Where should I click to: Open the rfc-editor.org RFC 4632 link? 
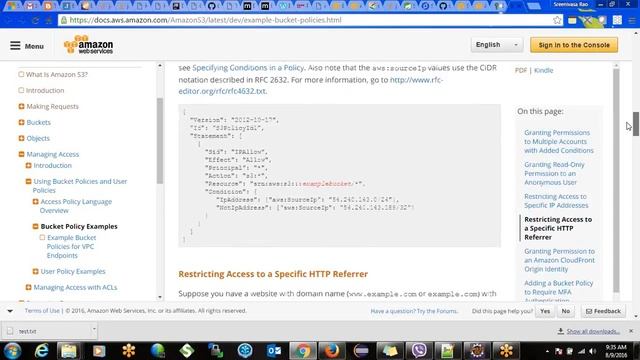[x=311, y=85]
